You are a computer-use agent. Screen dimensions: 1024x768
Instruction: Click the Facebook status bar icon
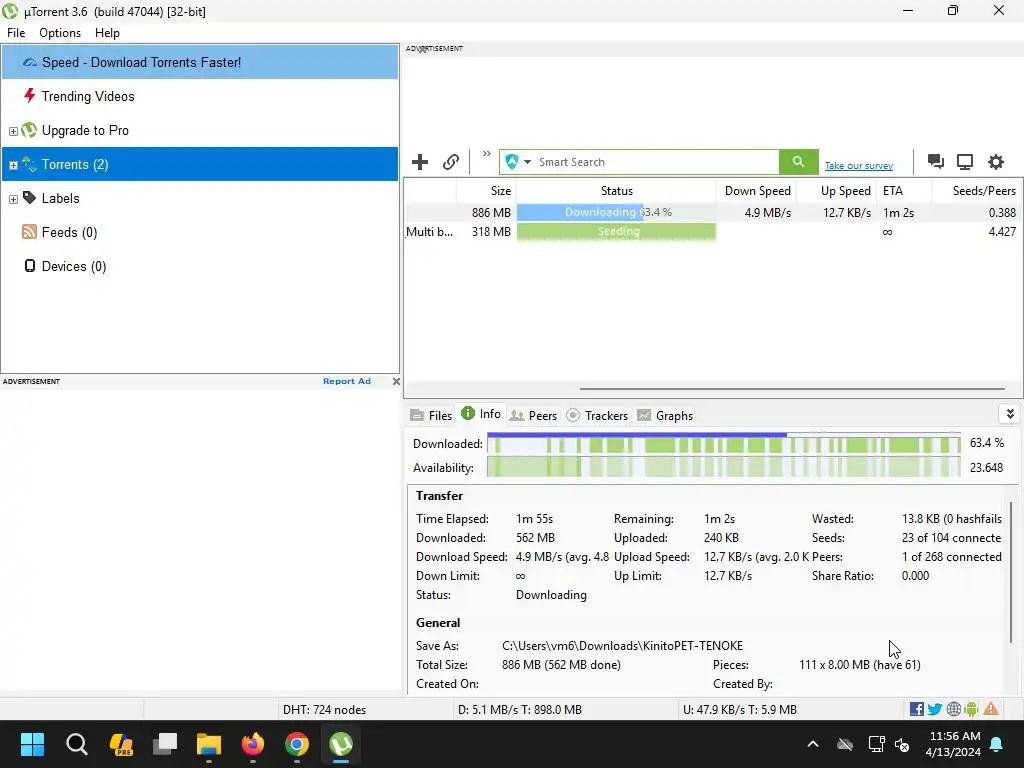click(x=916, y=709)
